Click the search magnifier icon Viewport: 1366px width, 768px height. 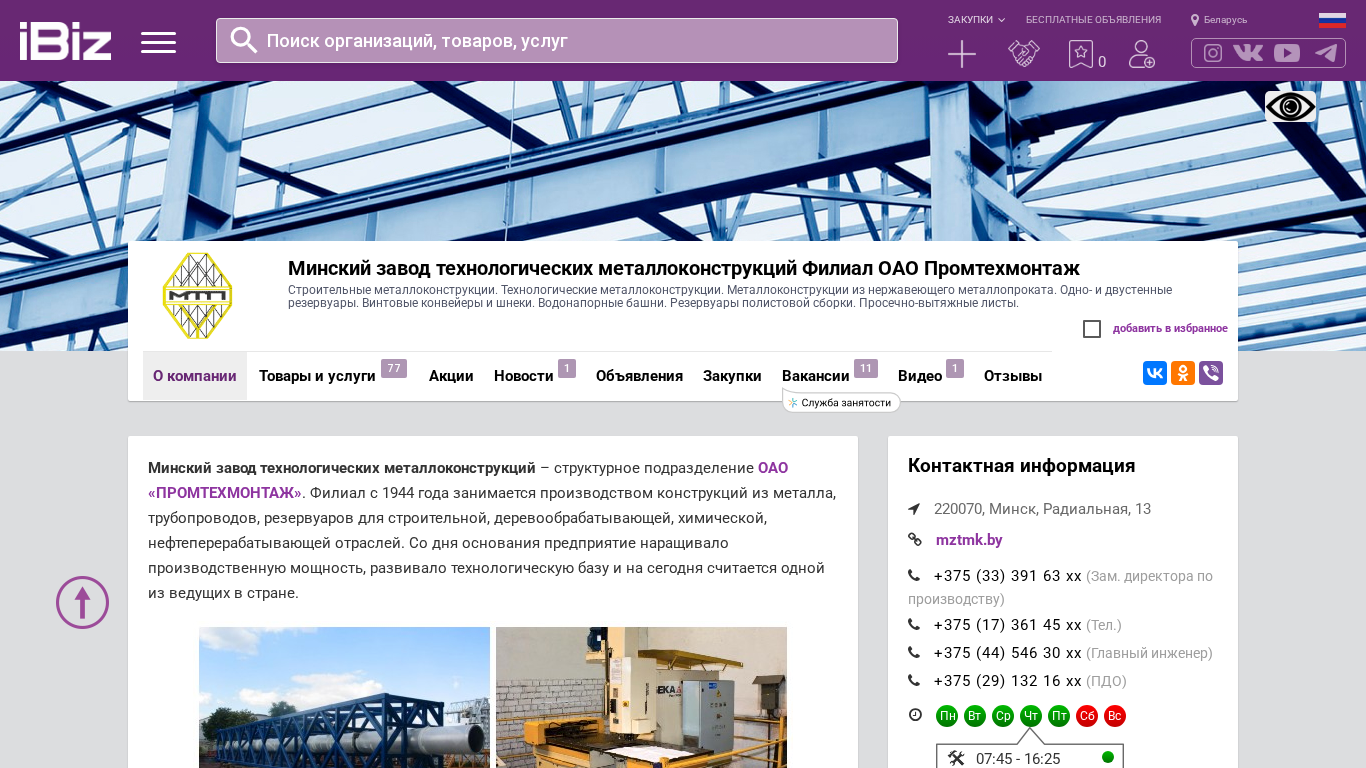point(244,40)
